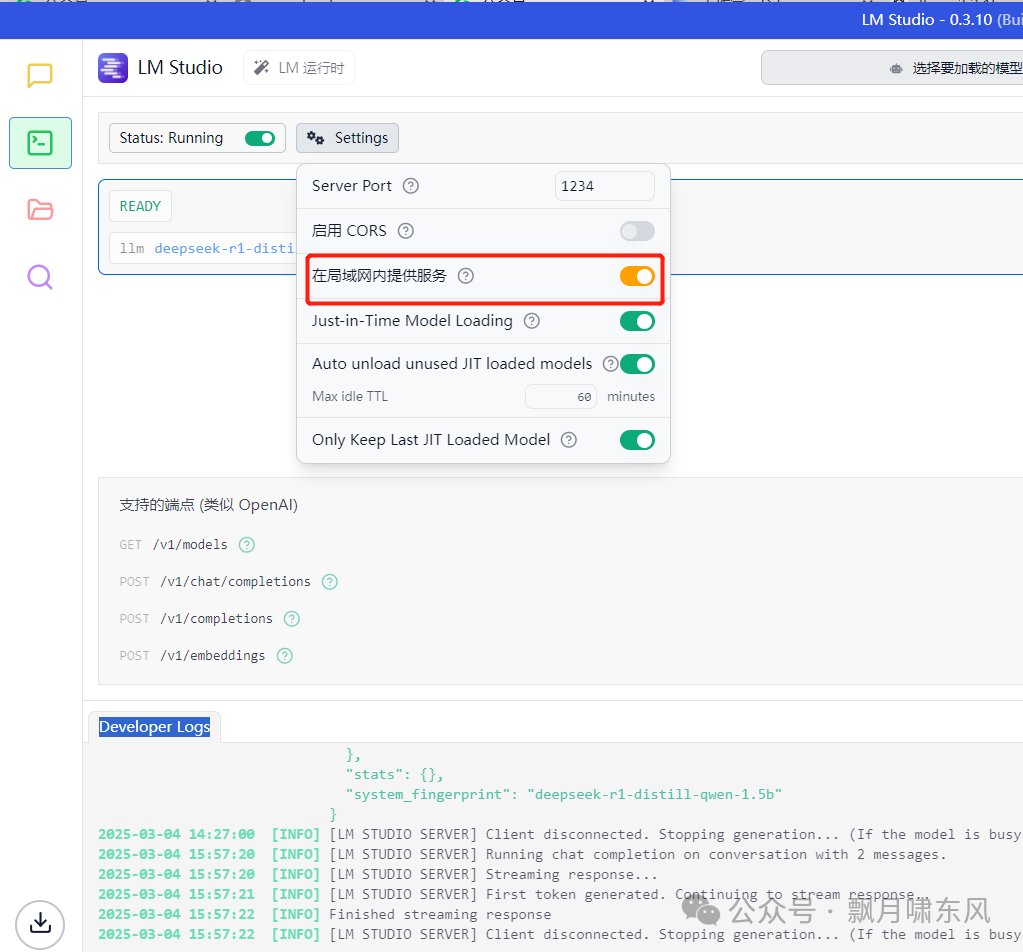Click help icon beside Auto unload unused JIT

[610, 364]
